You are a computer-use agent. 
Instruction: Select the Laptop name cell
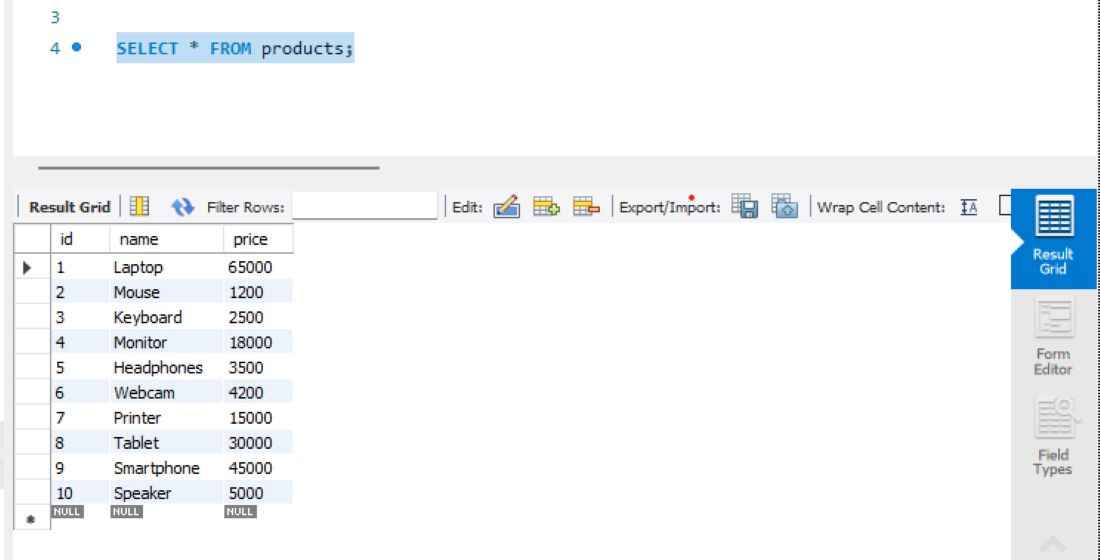(166, 267)
